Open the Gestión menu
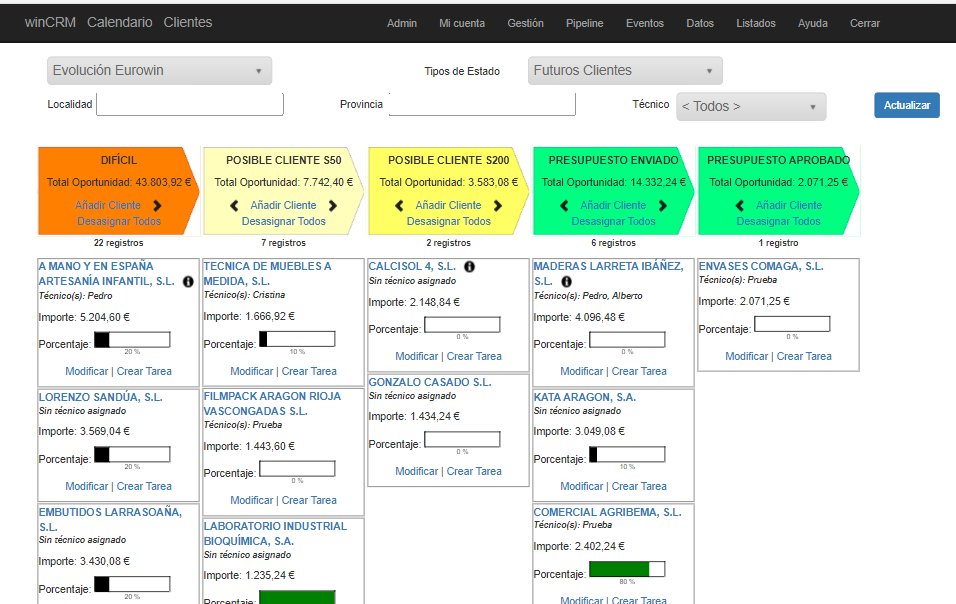This screenshot has width=956, height=604. click(x=526, y=23)
